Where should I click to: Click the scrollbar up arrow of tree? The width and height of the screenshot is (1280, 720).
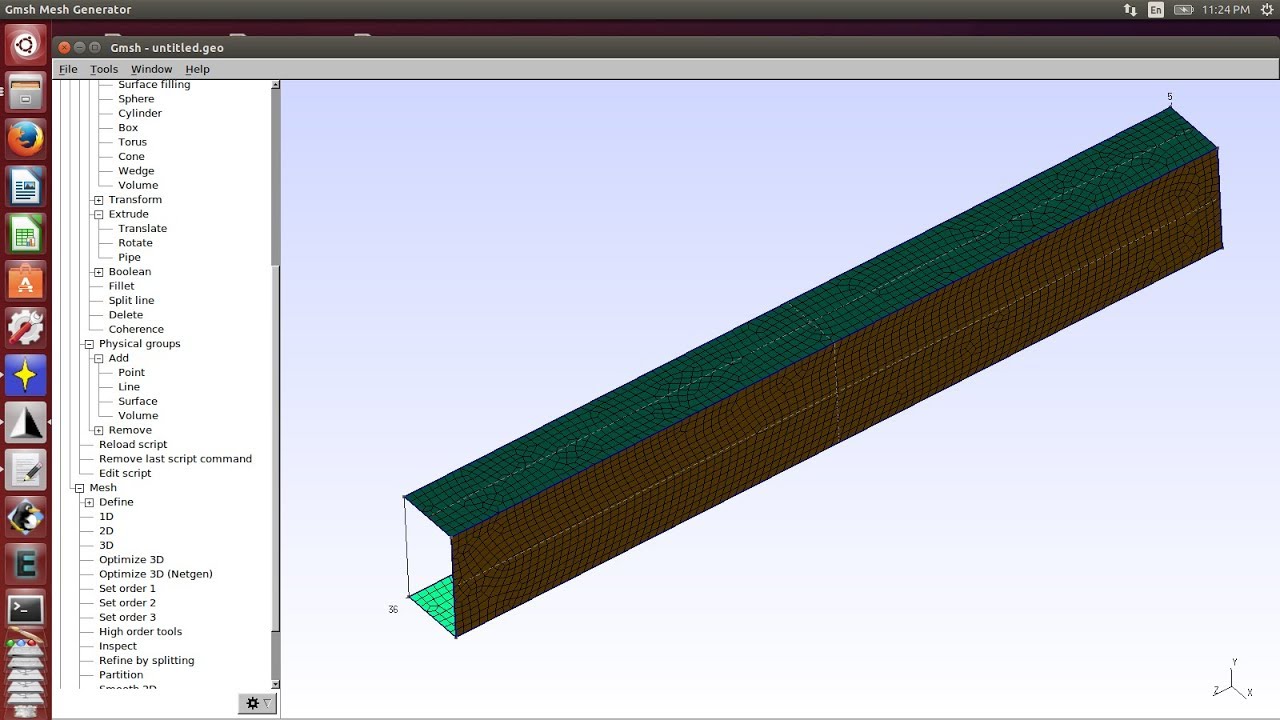pyautogui.click(x=276, y=85)
